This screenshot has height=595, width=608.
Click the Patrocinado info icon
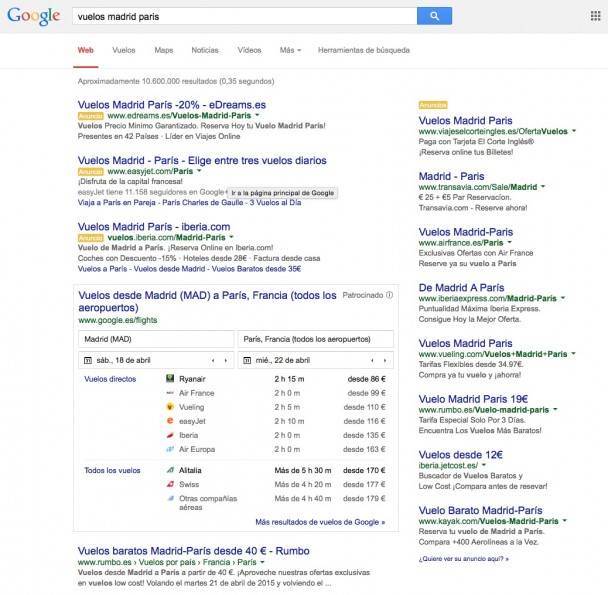tap(390, 295)
